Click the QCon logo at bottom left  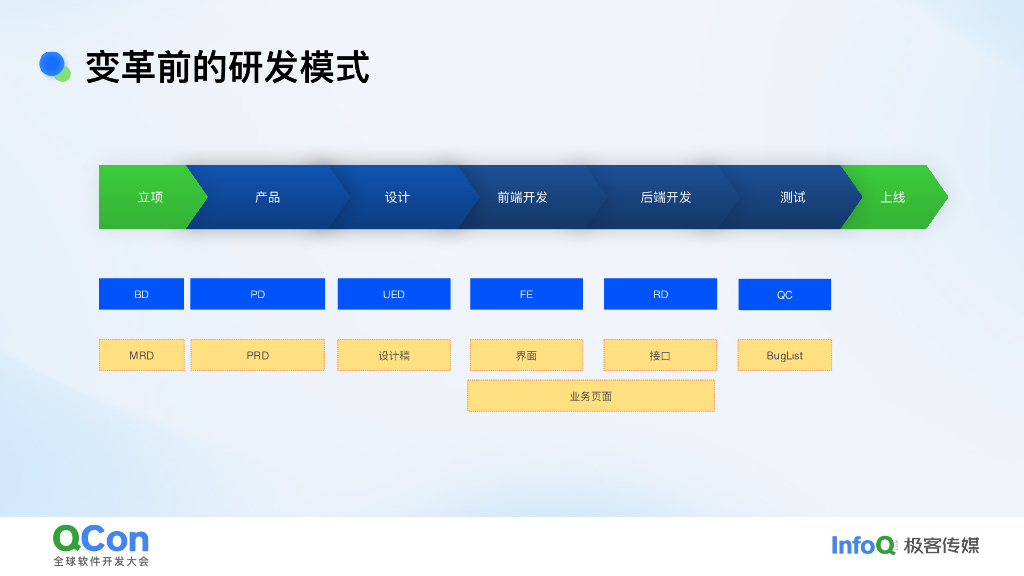click(100, 545)
